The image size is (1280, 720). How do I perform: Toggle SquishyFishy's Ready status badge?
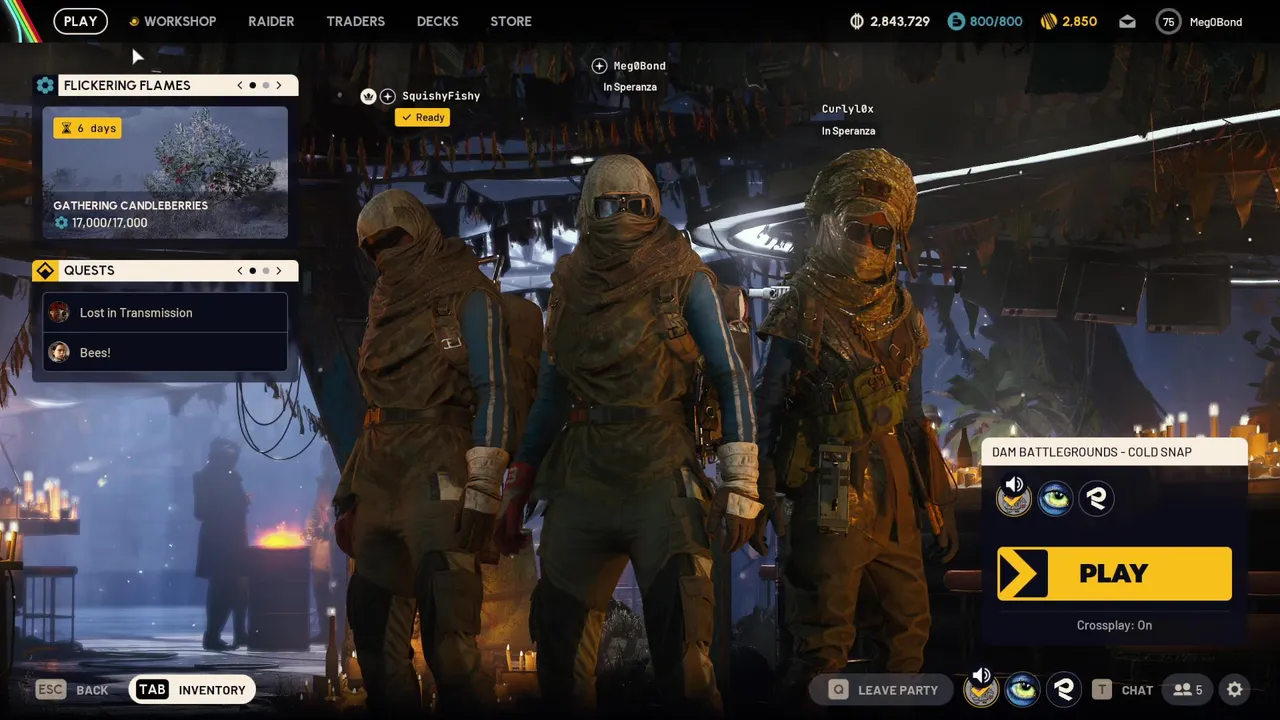click(422, 117)
